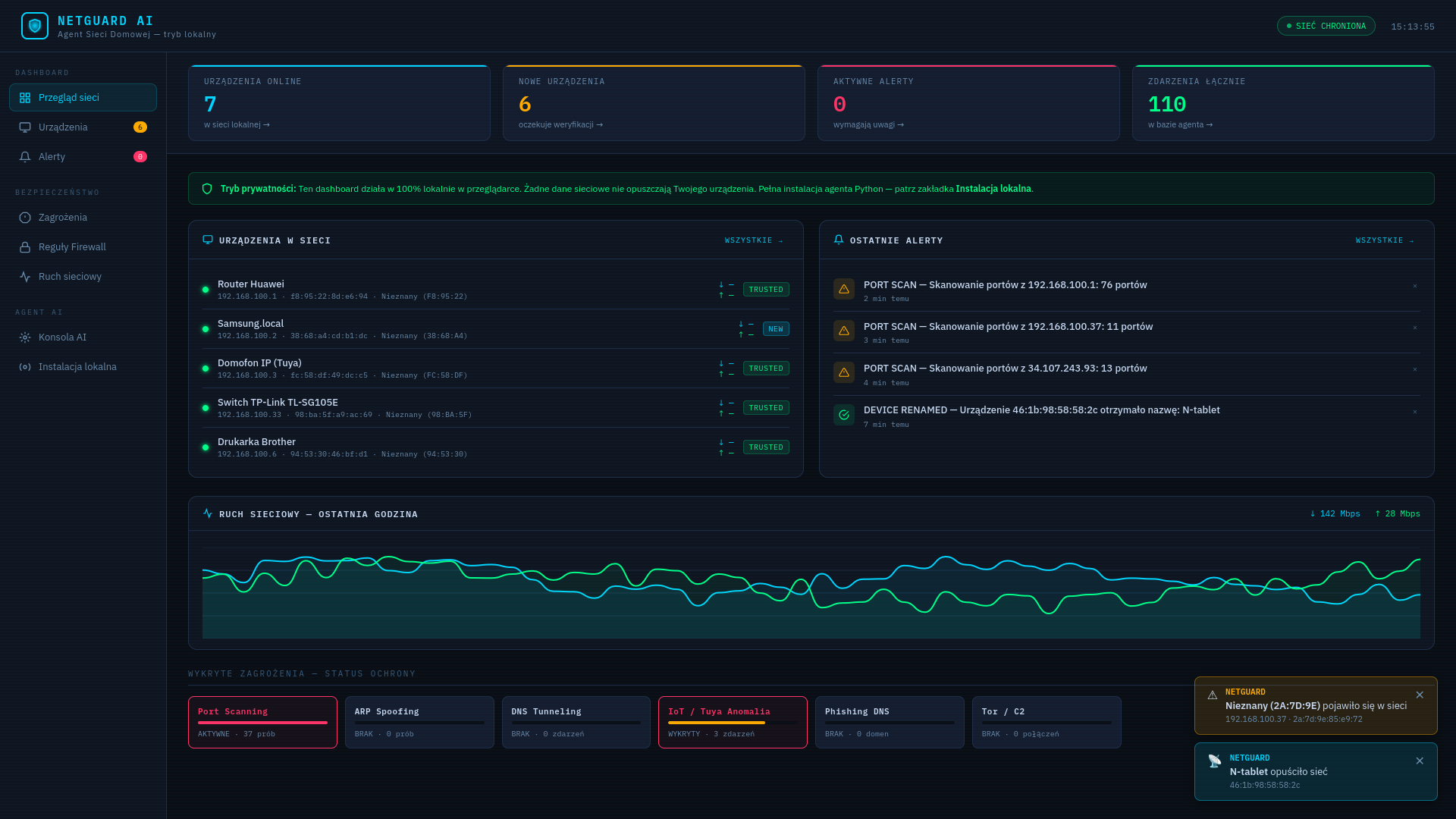The width and height of the screenshot is (1456, 819).
Task: Click the Ruch sieciowy pulse icon
Action: click(25, 277)
